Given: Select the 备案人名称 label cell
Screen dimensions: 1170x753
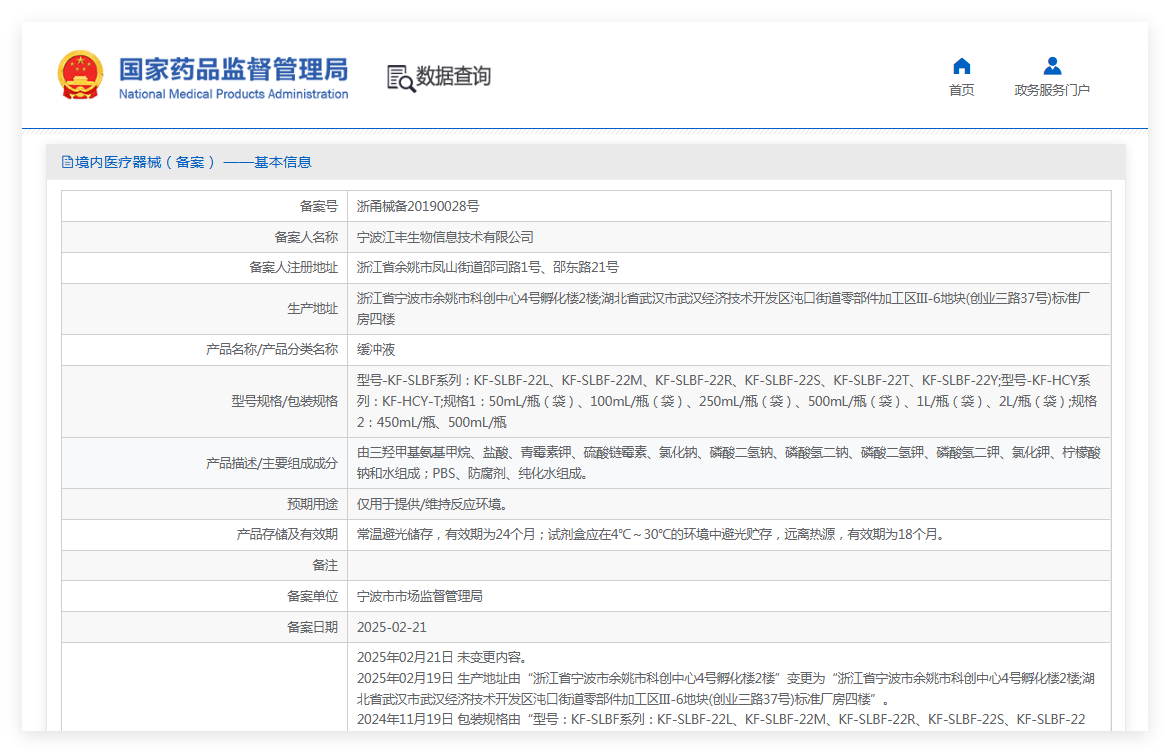Looking at the screenshot, I should [x=204, y=237].
